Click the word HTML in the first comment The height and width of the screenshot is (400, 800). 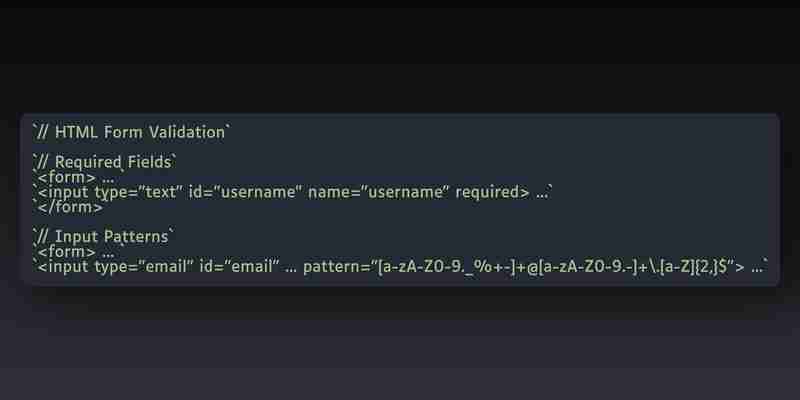click(x=76, y=133)
